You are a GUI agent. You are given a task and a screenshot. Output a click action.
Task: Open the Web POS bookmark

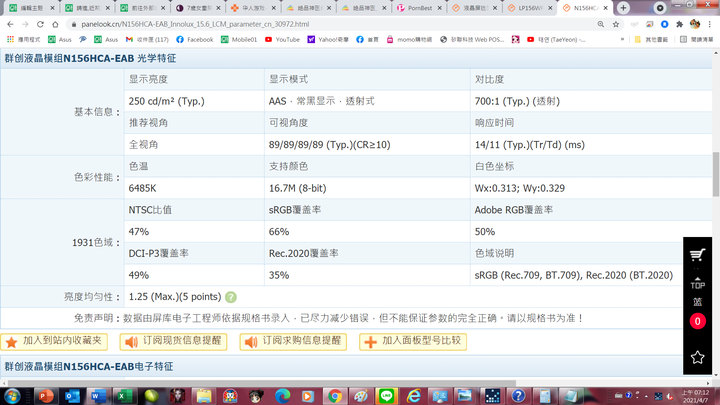pyautogui.click(x=472, y=39)
